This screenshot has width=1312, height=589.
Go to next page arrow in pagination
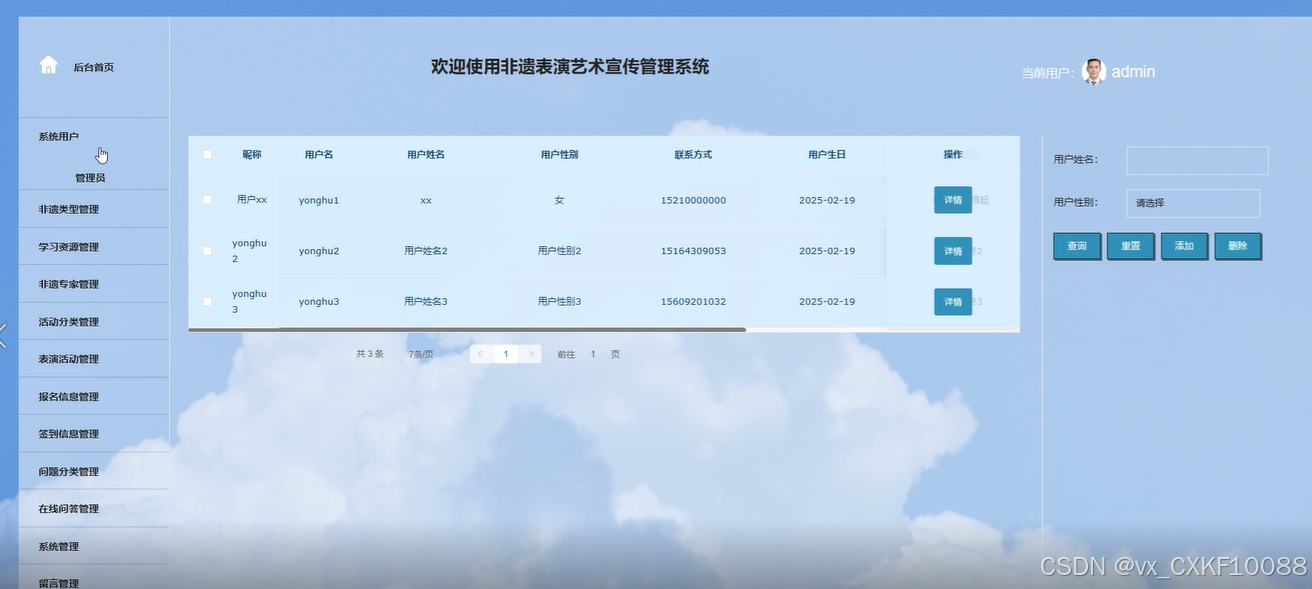coord(531,354)
